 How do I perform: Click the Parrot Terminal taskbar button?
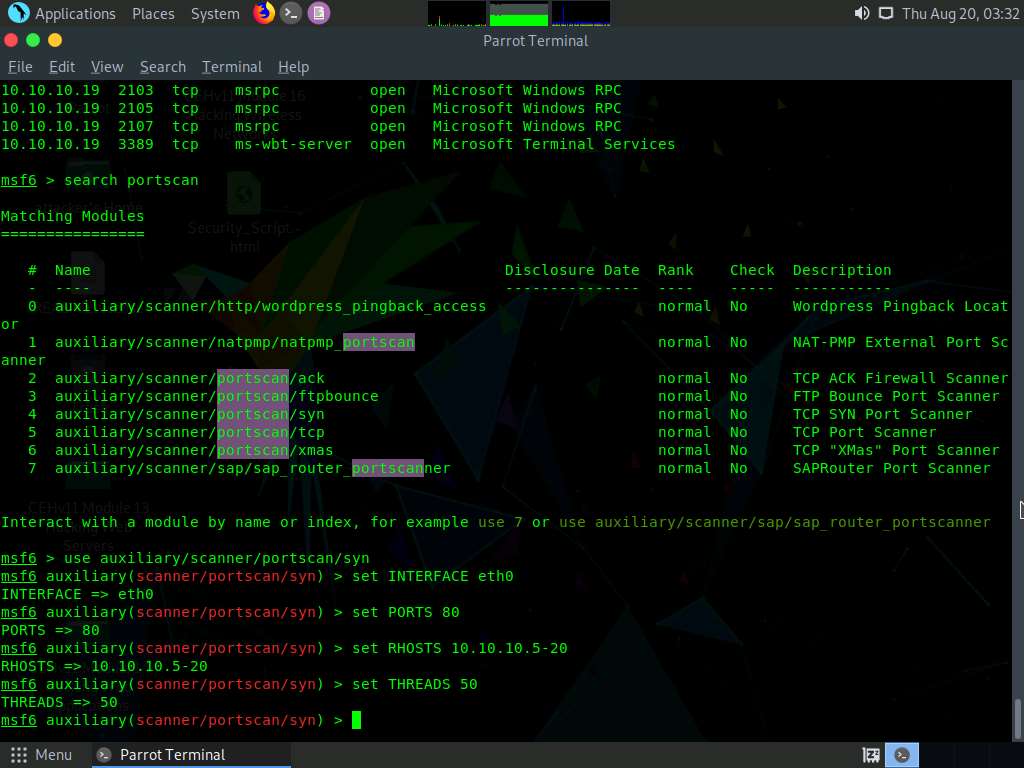tap(189, 755)
